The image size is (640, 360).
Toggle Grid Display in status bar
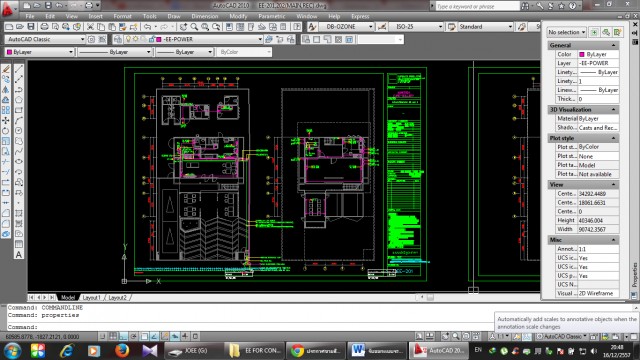coord(113,336)
